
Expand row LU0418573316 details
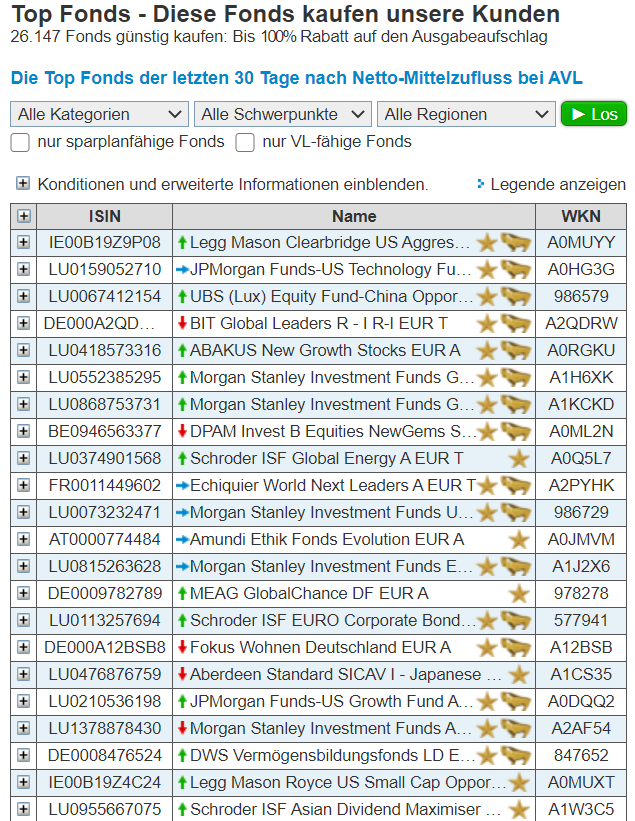[24, 350]
